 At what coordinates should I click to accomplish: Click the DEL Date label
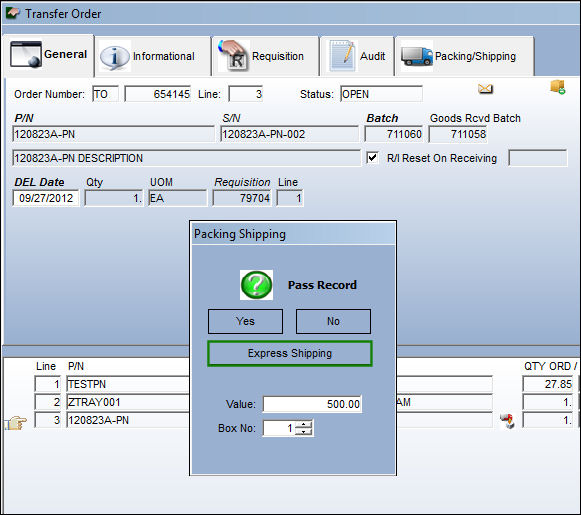[39, 182]
